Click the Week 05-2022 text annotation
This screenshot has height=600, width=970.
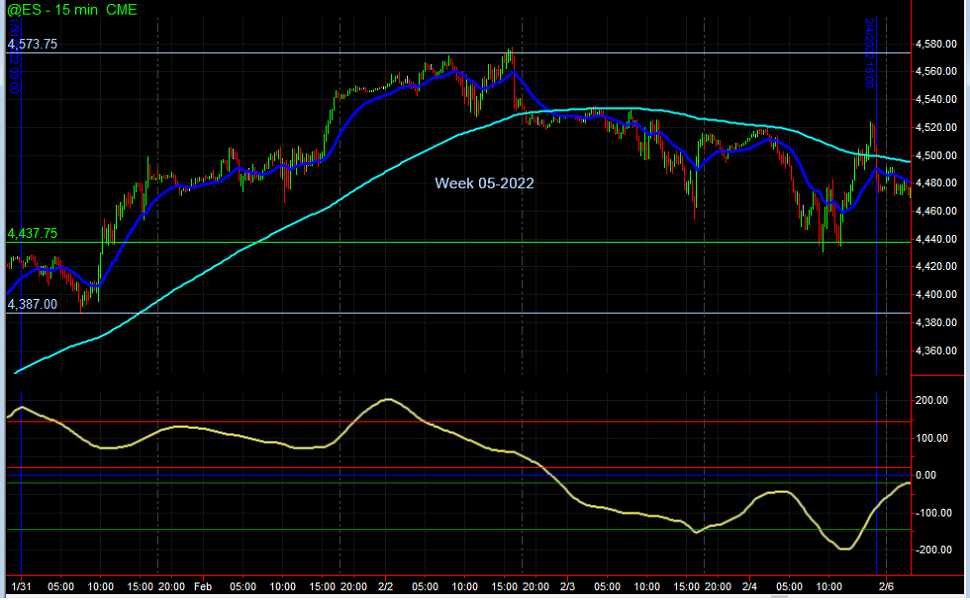484,183
